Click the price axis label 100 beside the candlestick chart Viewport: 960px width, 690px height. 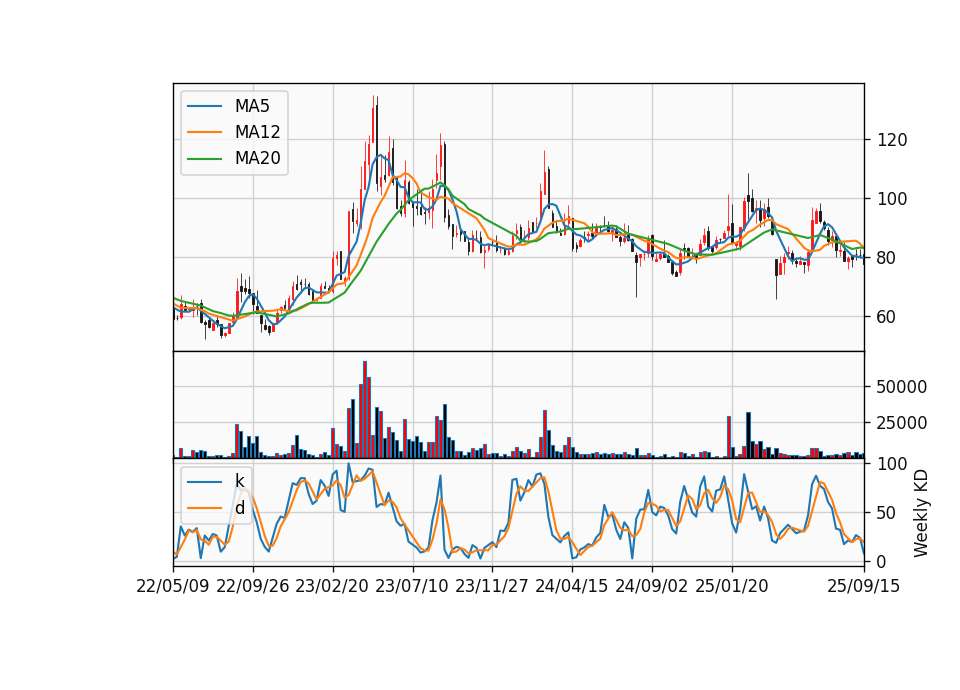point(892,199)
